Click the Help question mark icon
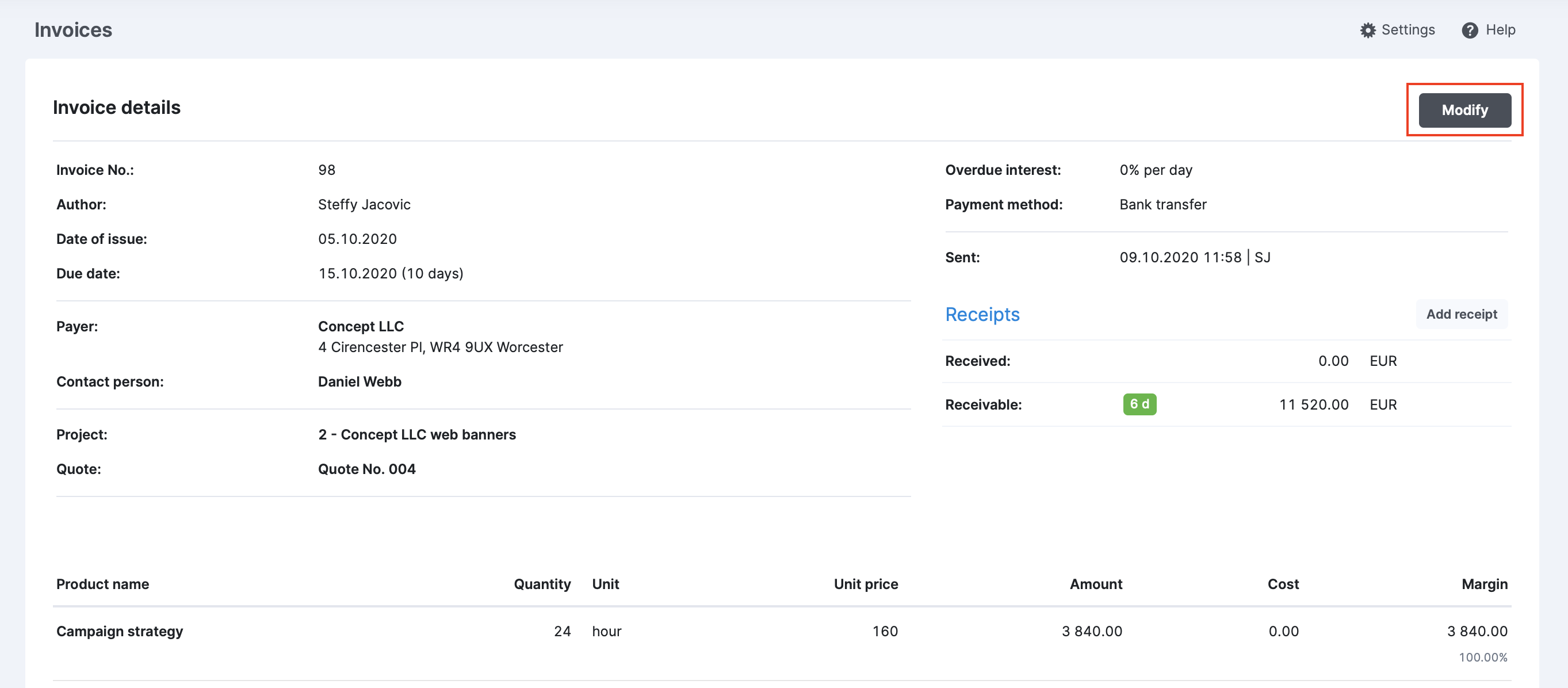The image size is (1568, 688). [1470, 30]
